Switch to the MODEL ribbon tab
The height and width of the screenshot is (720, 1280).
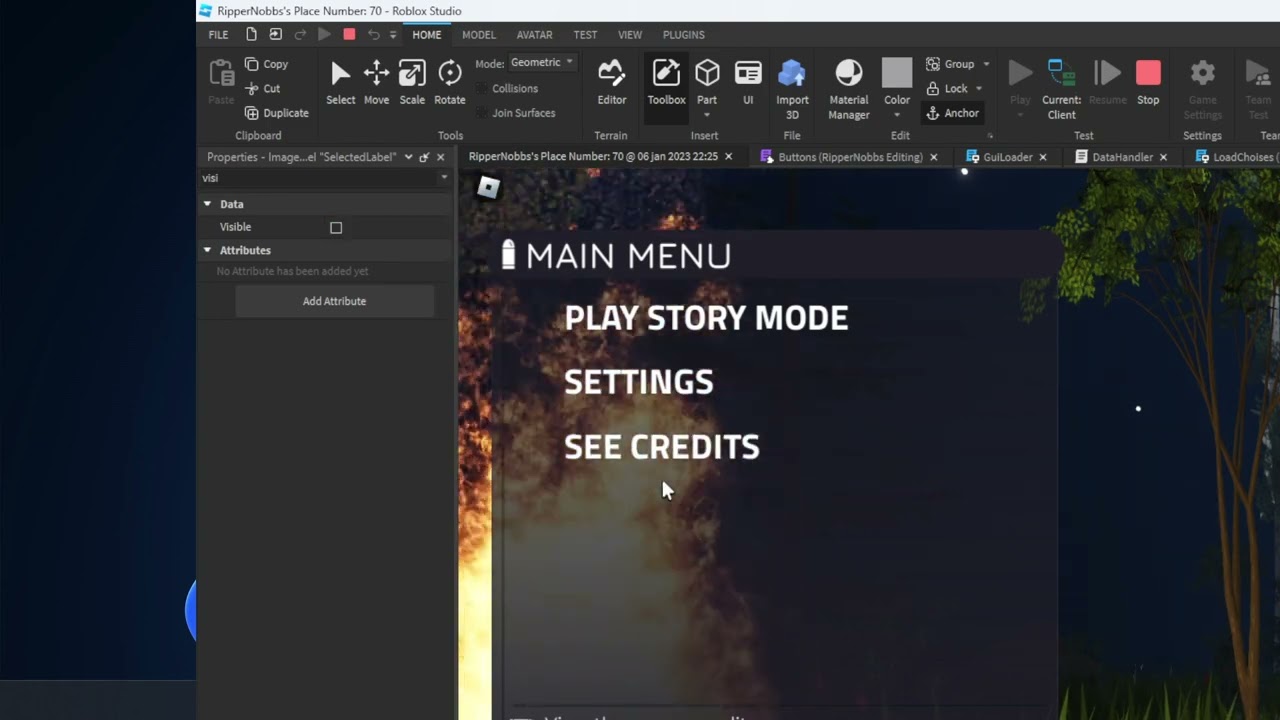click(478, 35)
